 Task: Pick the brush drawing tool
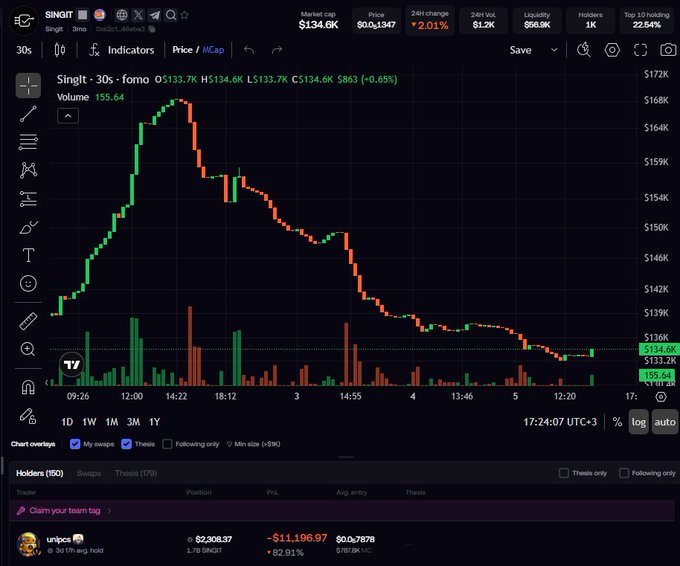(28, 227)
